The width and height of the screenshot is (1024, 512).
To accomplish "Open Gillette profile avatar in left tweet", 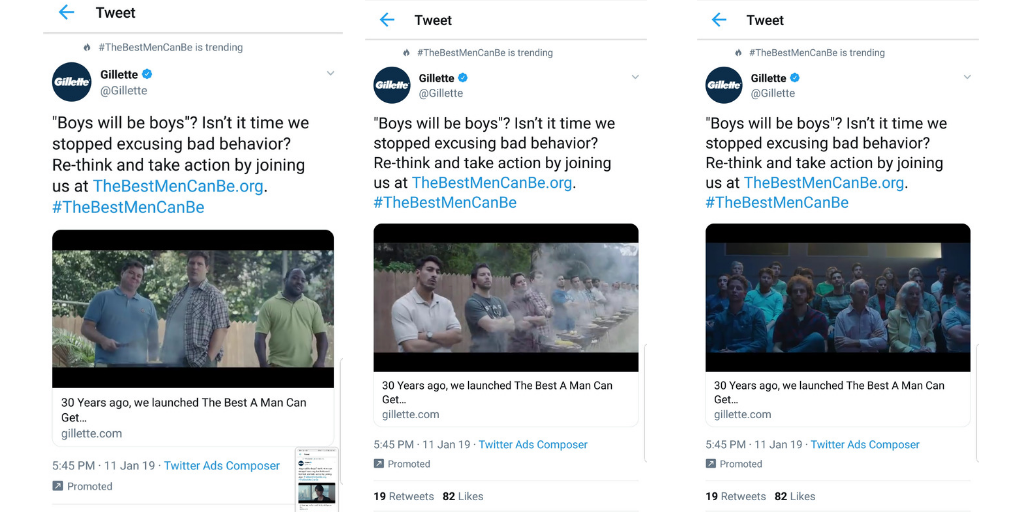I will point(72,82).
